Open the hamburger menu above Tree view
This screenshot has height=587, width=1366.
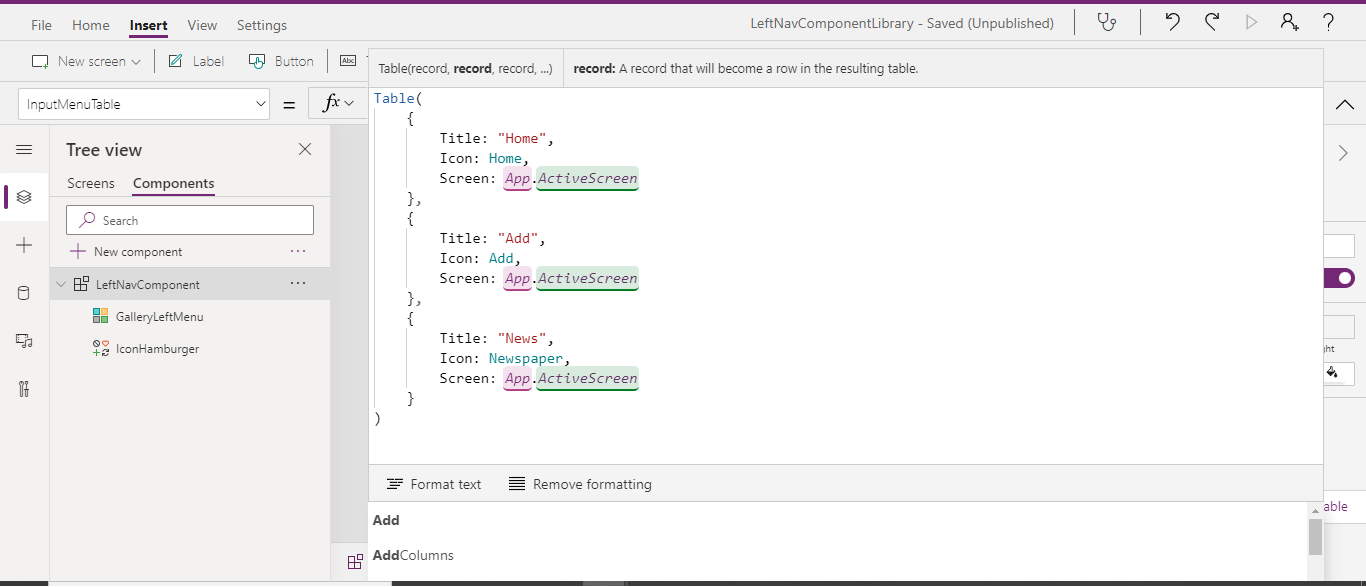click(24, 149)
